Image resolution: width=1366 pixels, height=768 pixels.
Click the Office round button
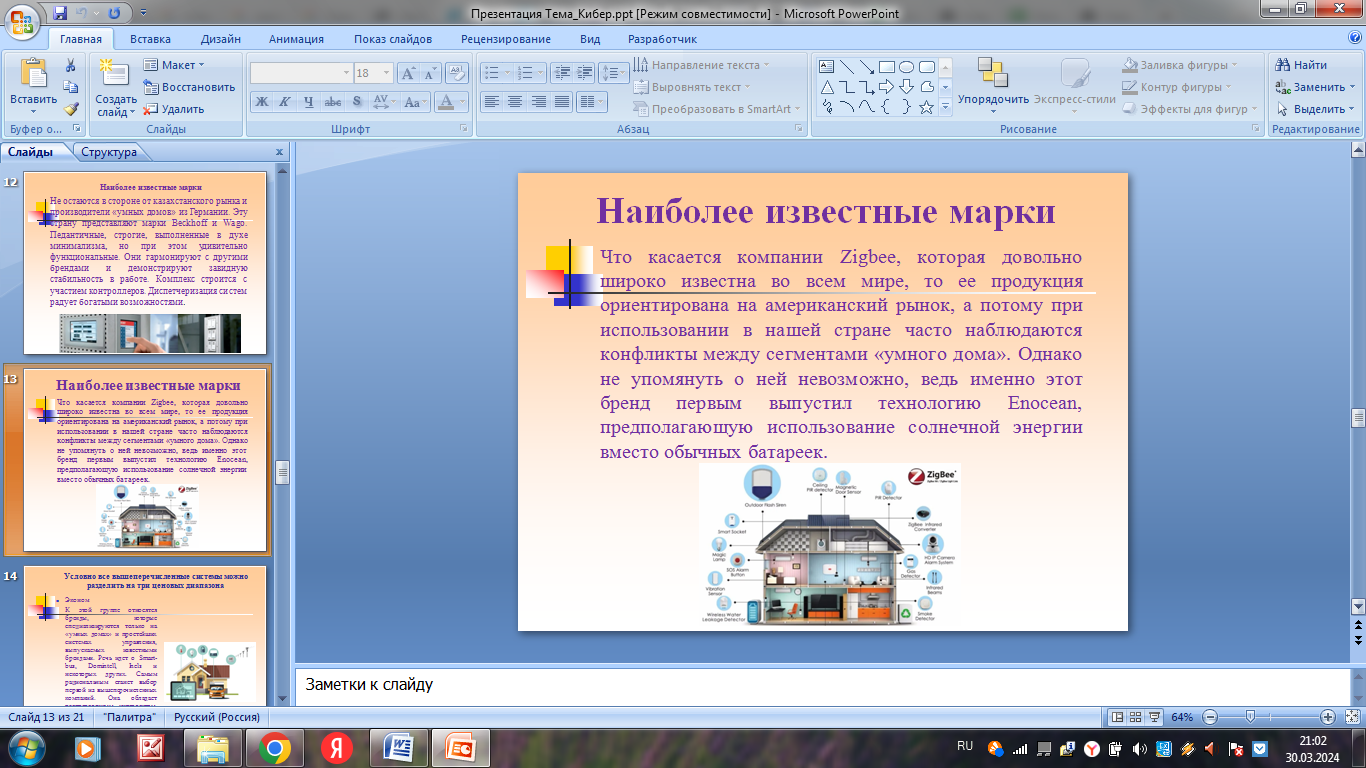tap(22, 20)
